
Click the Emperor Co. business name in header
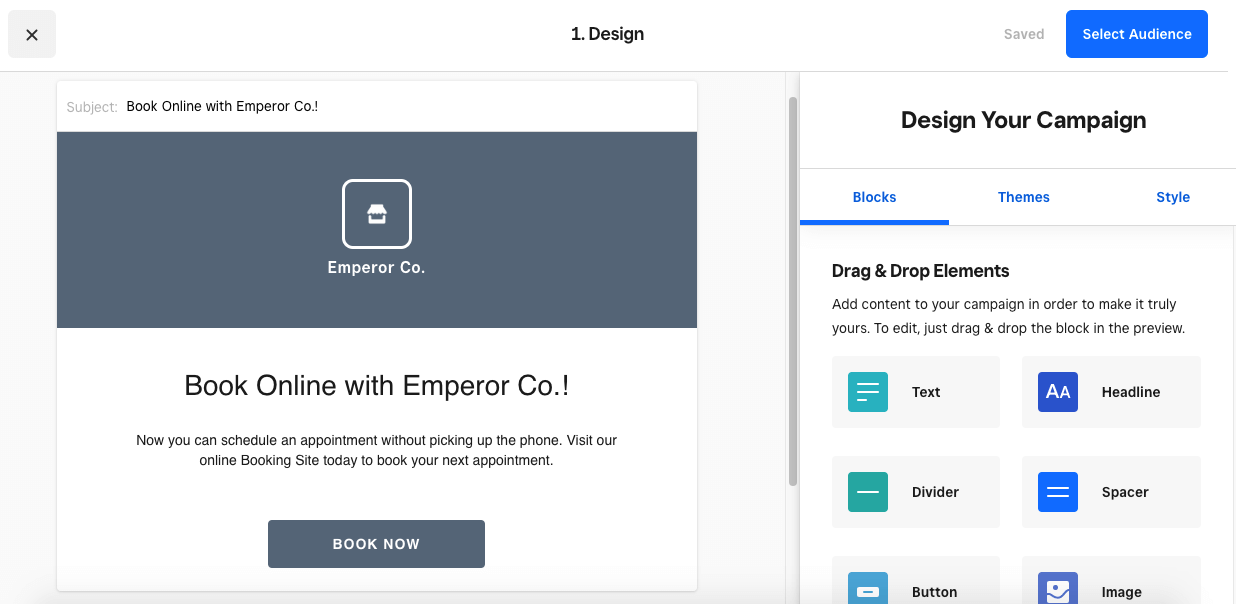click(x=377, y=268)
